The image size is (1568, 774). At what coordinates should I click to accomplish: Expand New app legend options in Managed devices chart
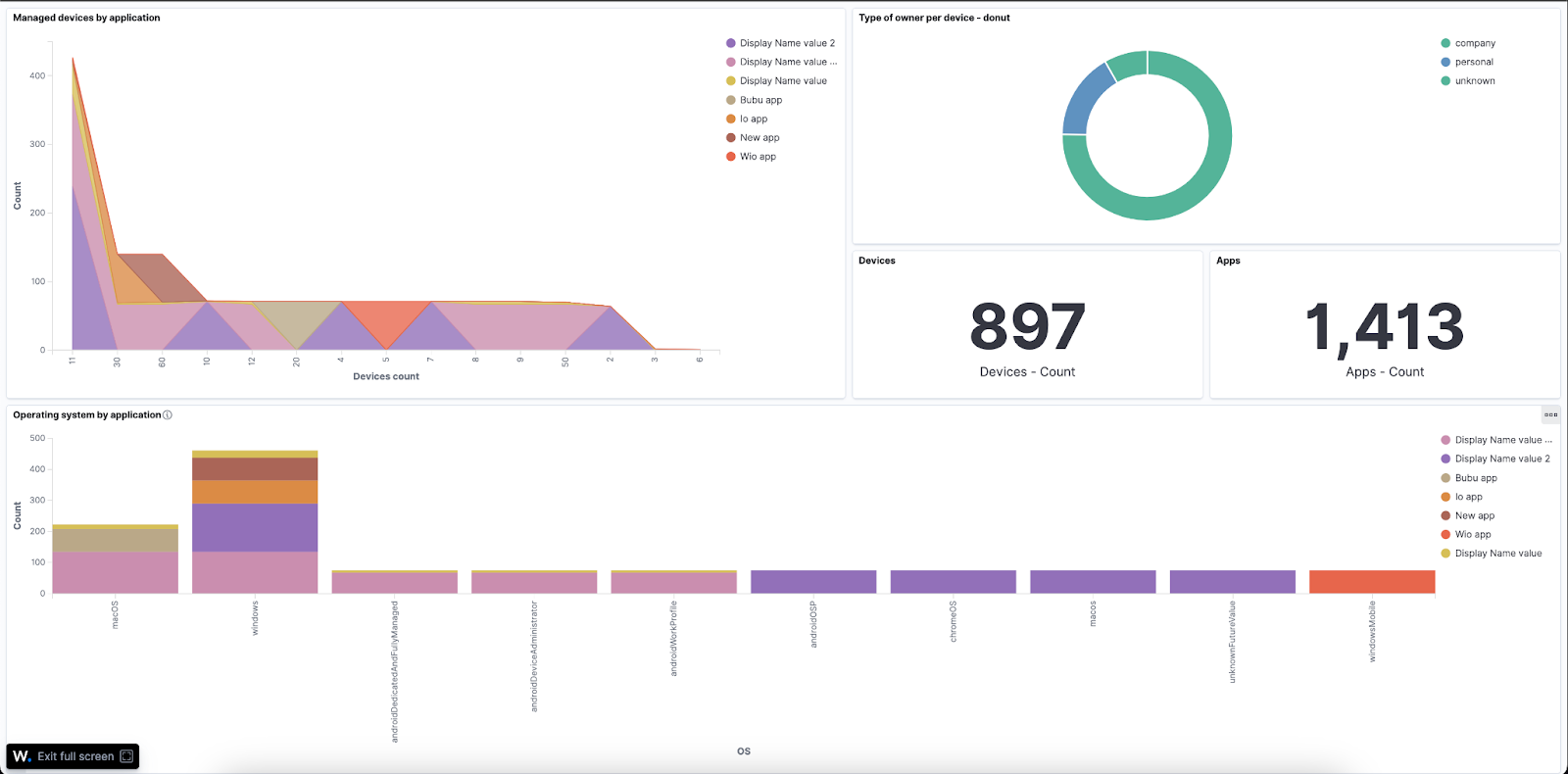click(x=759, y=138)
